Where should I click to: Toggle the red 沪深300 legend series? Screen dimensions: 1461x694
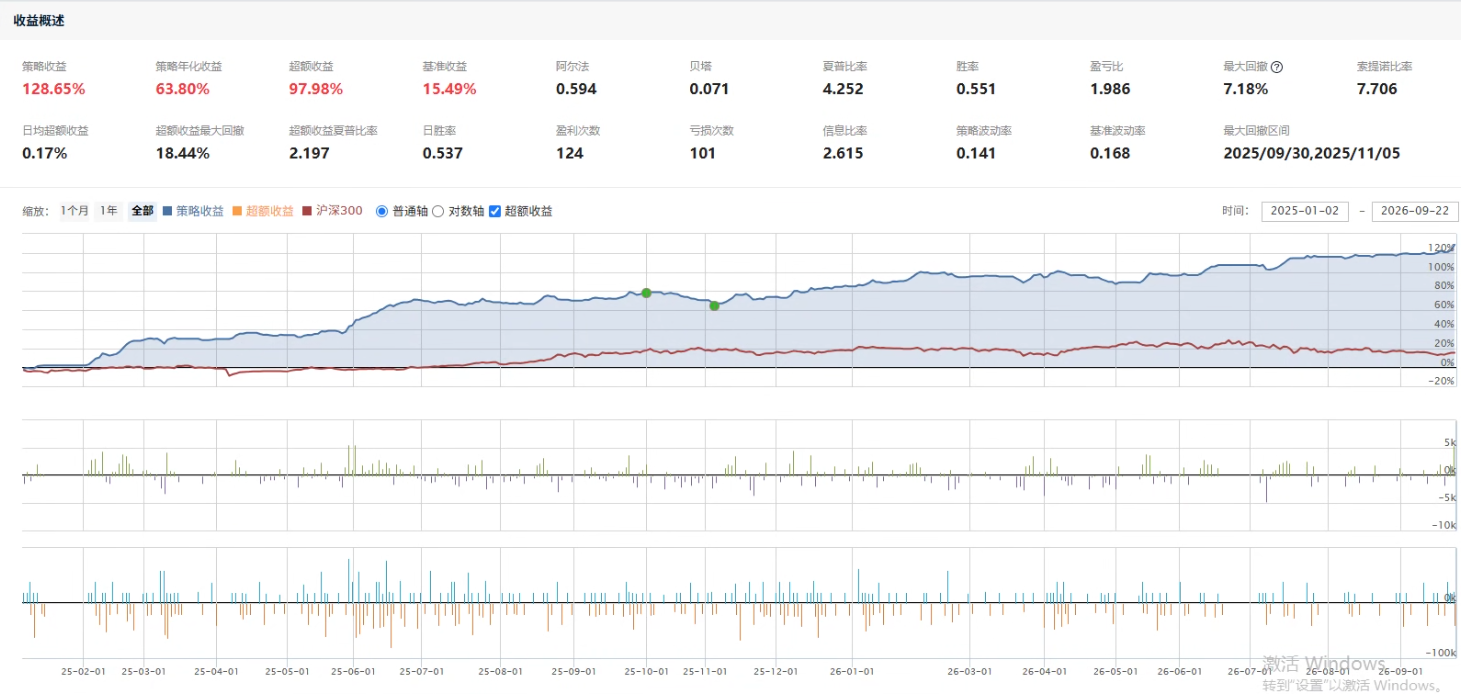(332, 211)
